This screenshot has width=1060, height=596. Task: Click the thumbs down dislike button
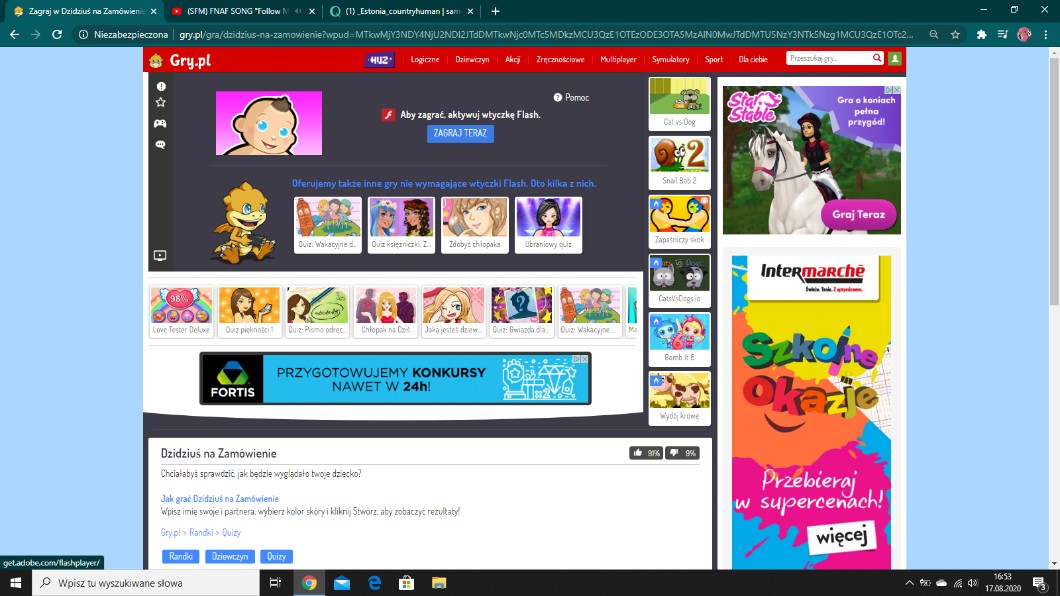(x=681, y=453)
